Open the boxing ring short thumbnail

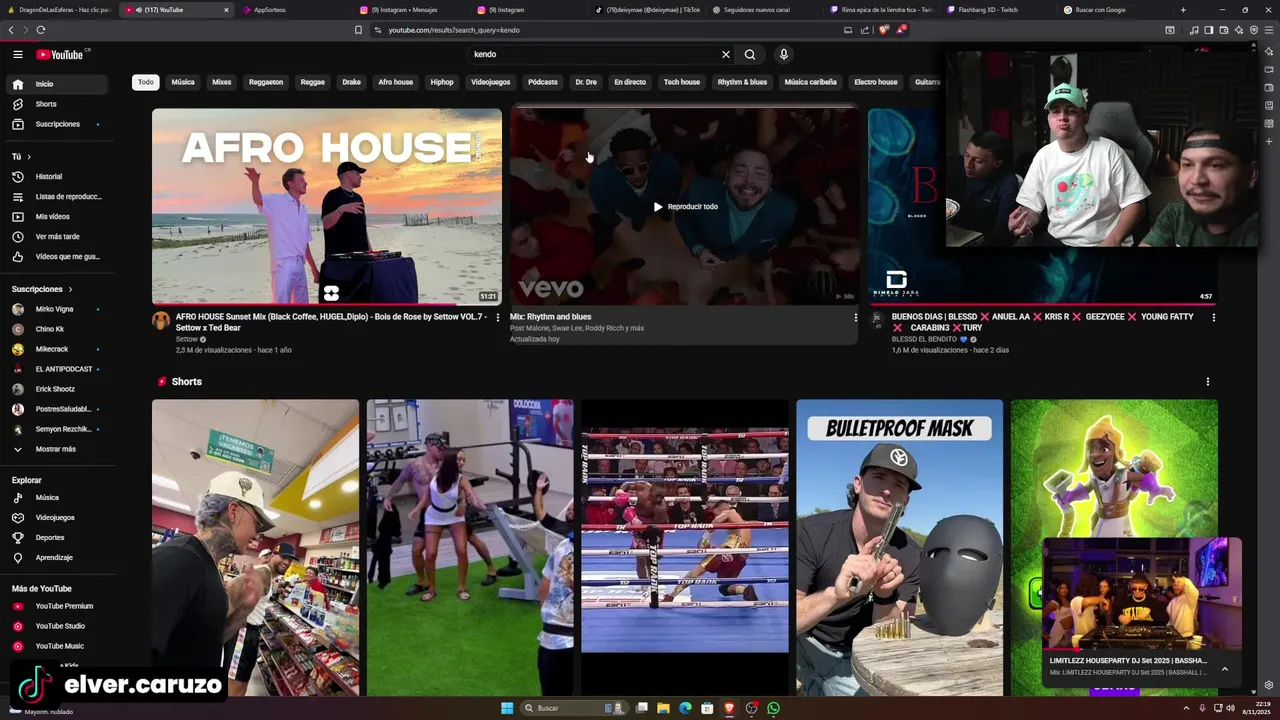pyautogui.click(x=685, y=547)
